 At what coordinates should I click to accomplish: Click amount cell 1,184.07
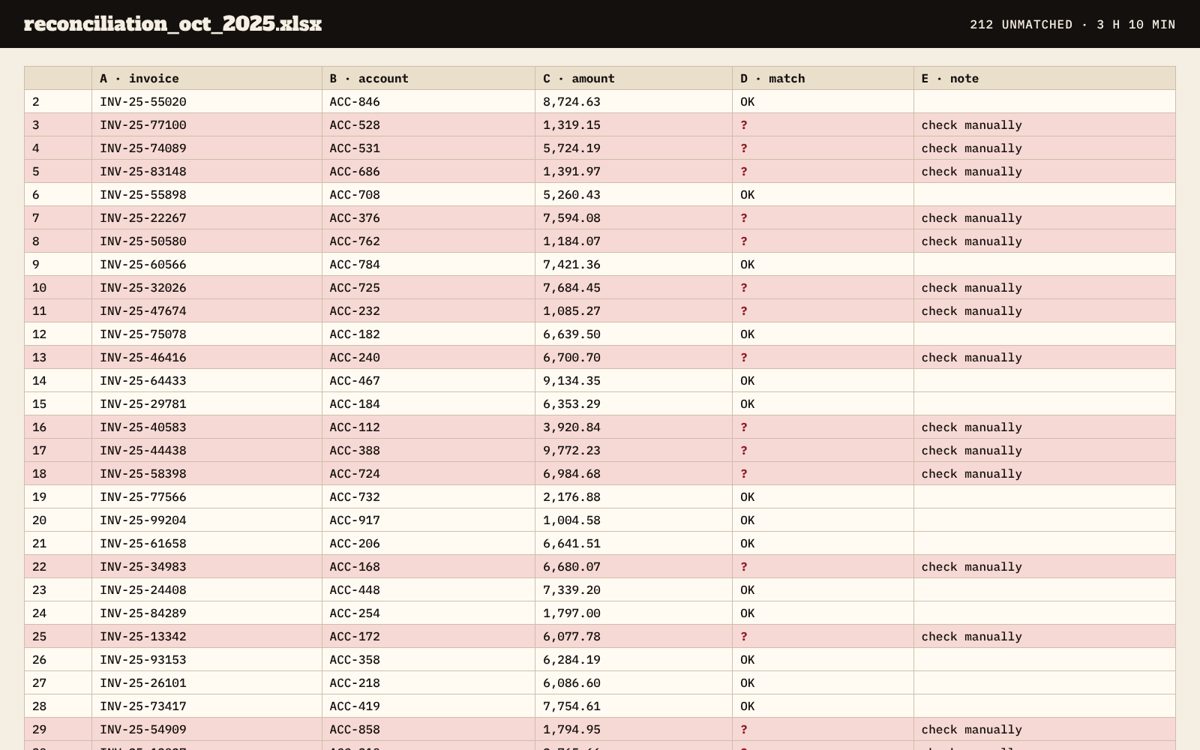(x=634, y=241)
